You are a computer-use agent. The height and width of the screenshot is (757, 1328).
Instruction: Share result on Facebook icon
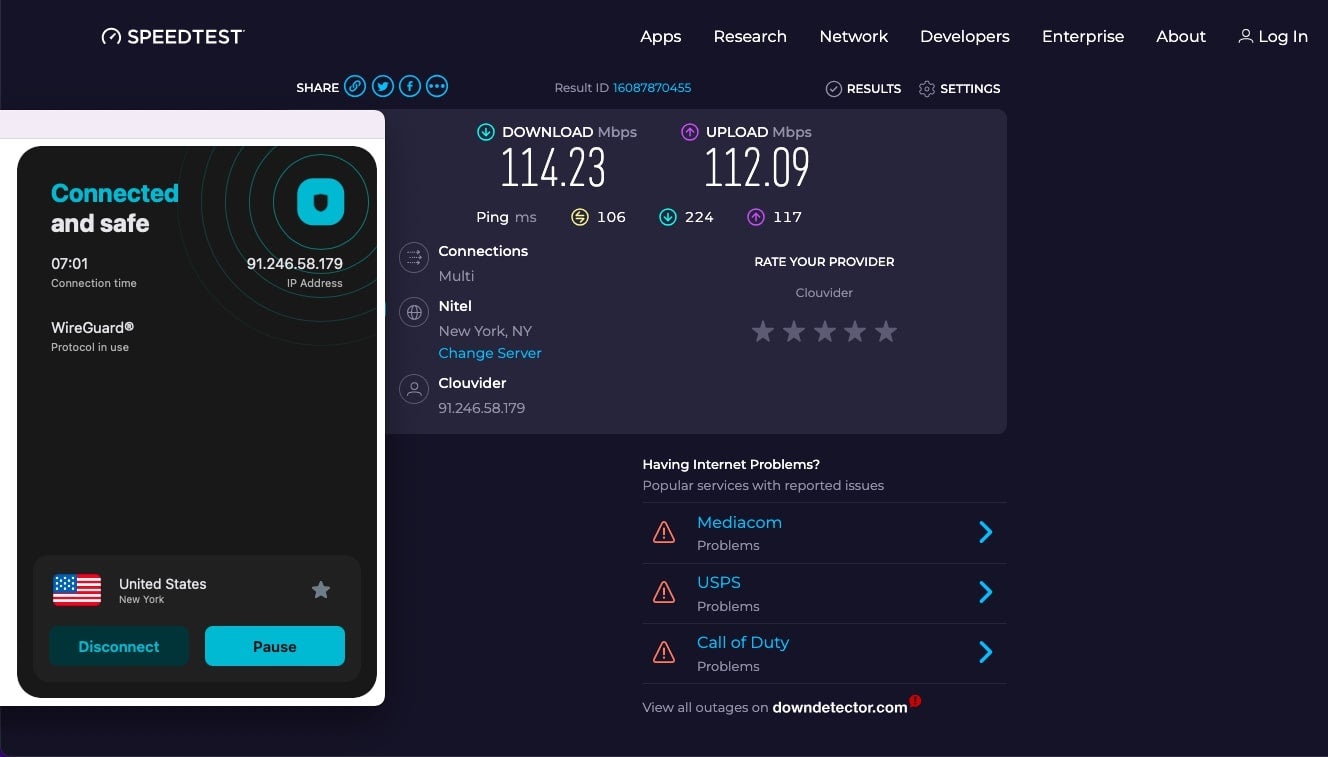click(x=410, y=87)
